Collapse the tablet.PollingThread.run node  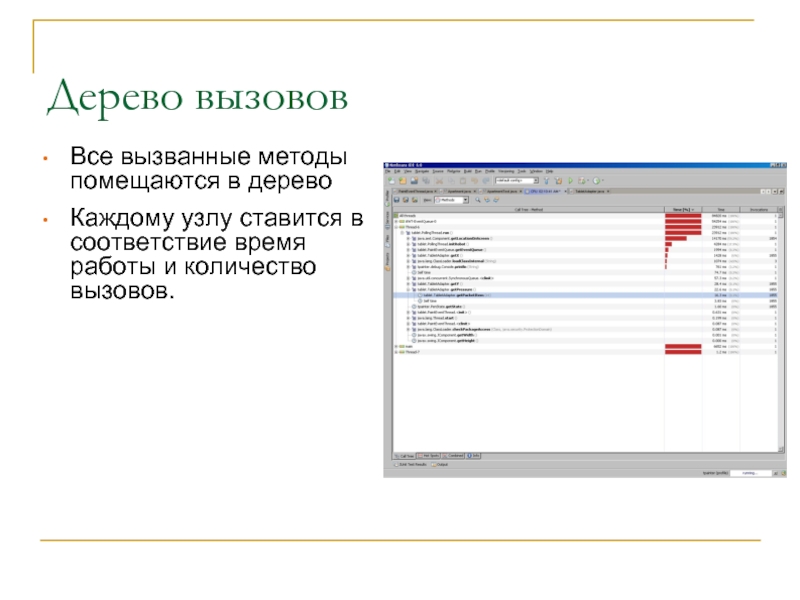pyautogui.click(x=402, y=233)
